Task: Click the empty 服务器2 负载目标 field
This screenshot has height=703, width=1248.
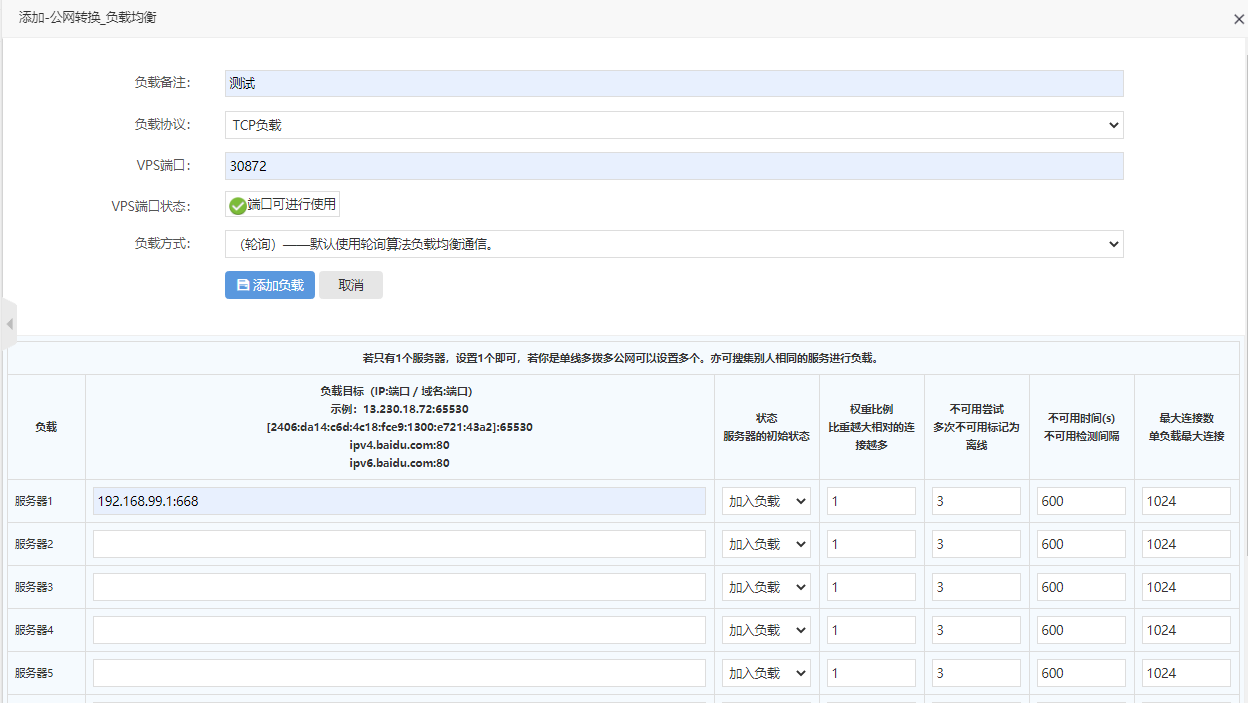Action: click(x=399, y=544)
